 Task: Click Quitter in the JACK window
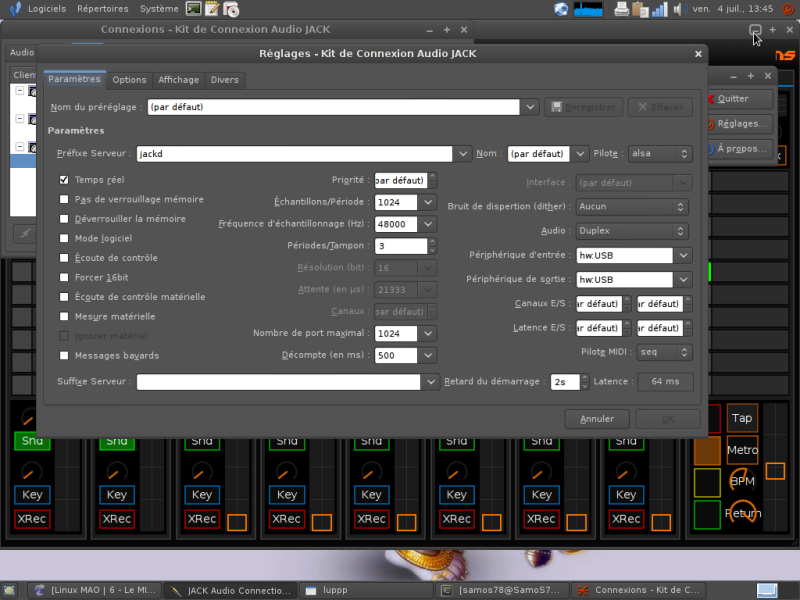click(x=739, y=98)
